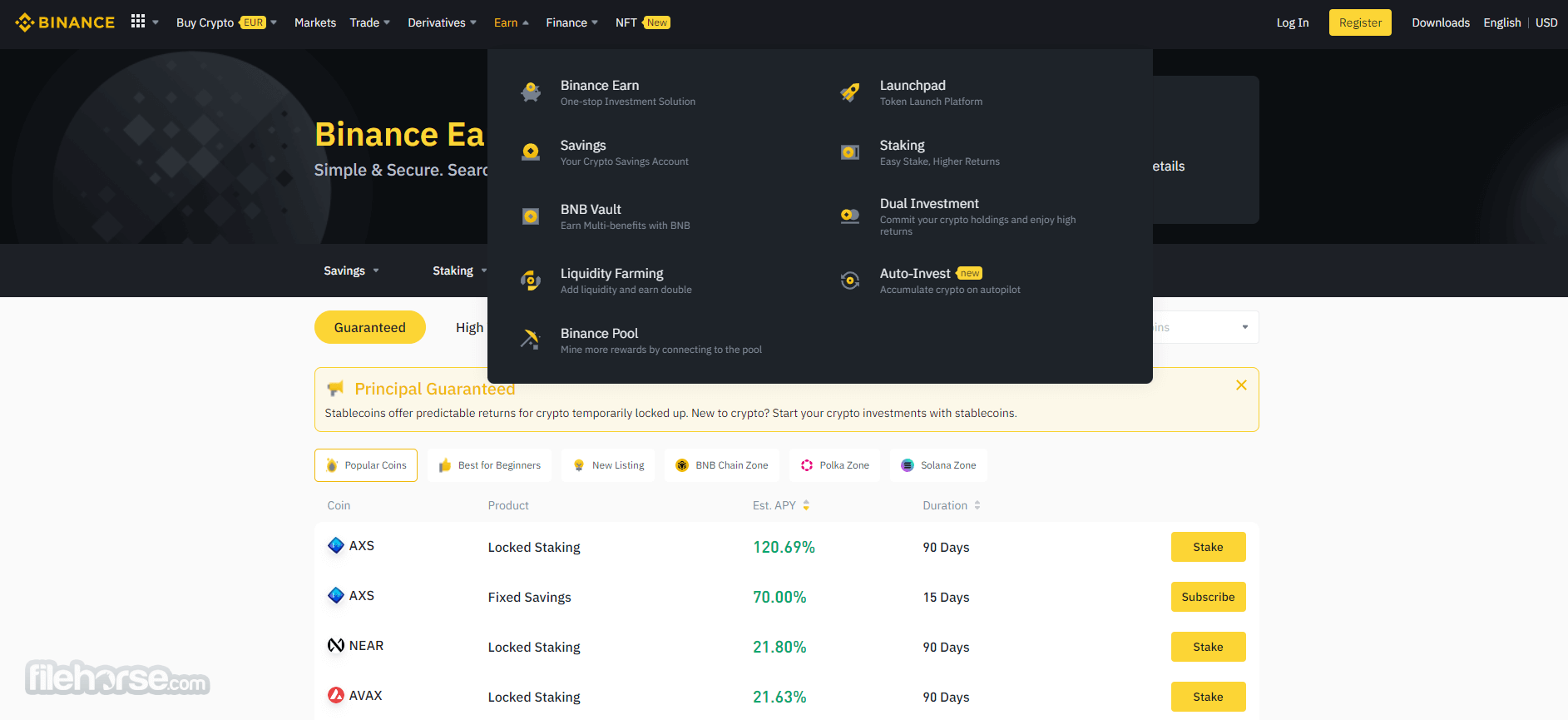Select the BNB Chain Zone filter

coord(722,465)
